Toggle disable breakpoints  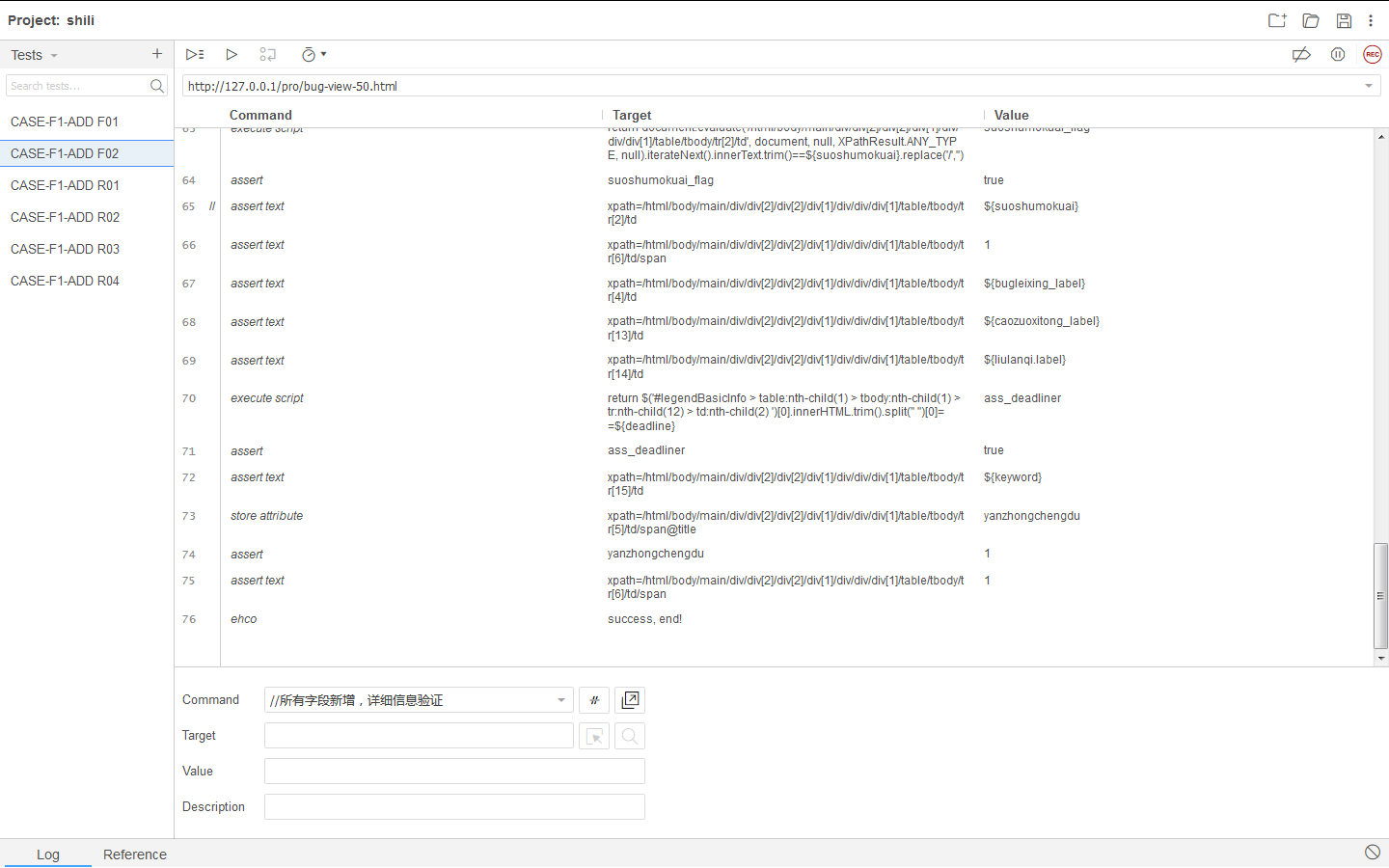[x=1301, y=54]
